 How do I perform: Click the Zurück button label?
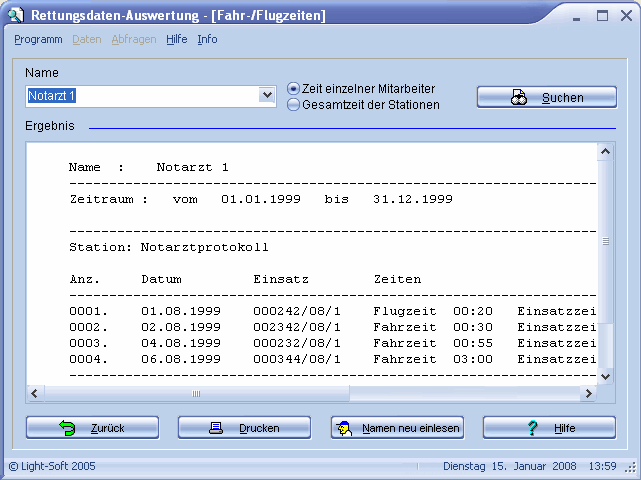point(108,428)
